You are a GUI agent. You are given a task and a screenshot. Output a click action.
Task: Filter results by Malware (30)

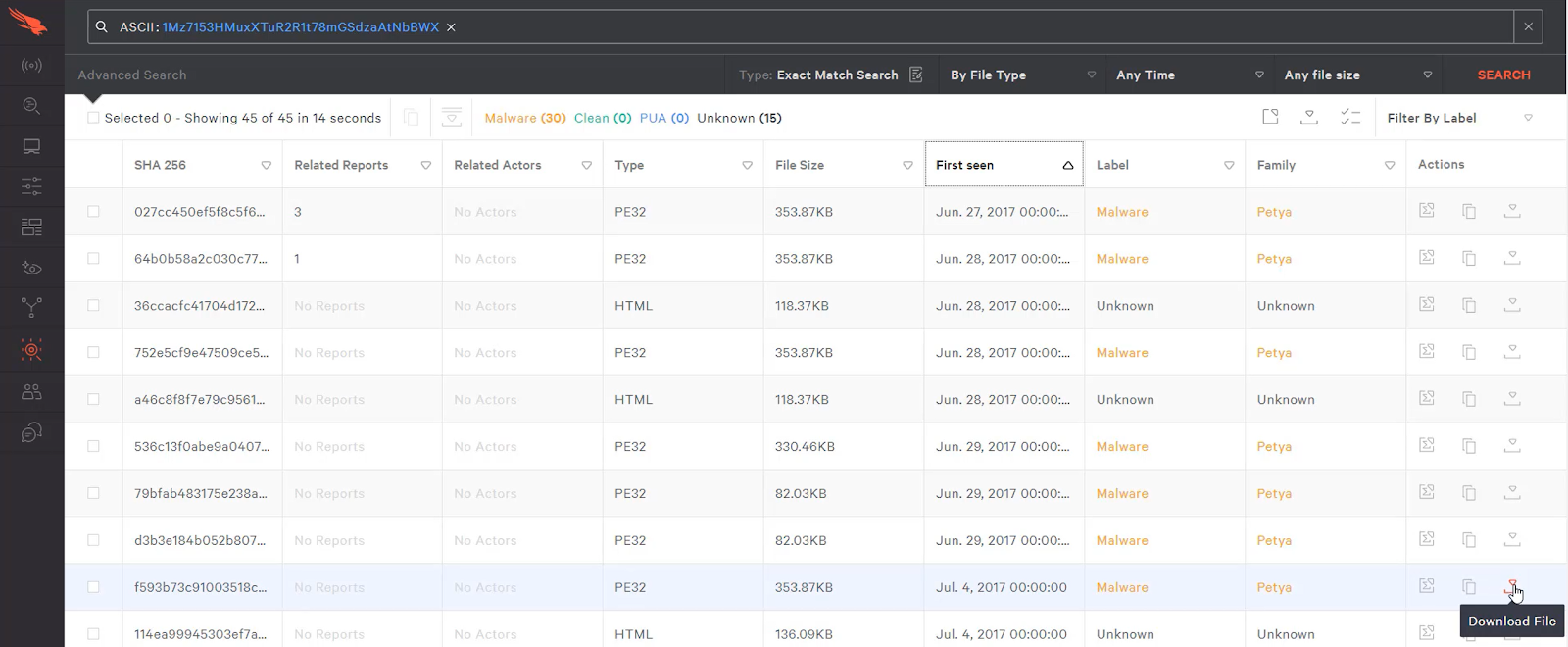[524, 118]
